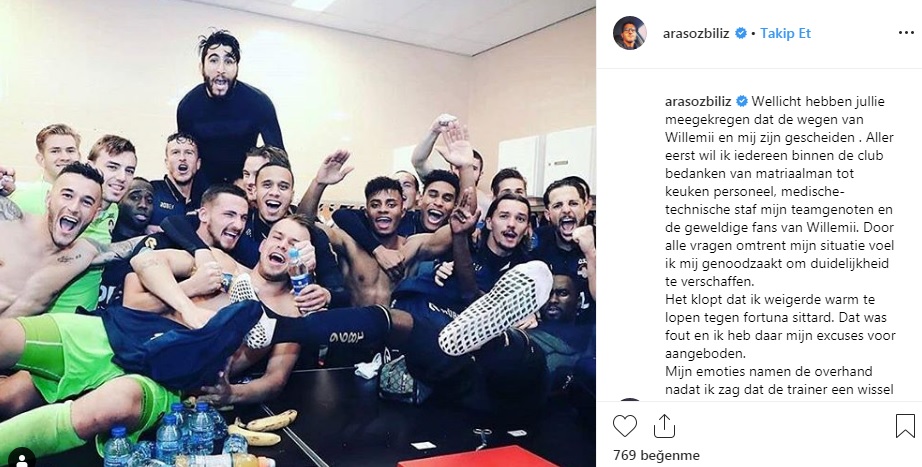Like the post with the heart icon
This screenshot has height=467, width=922.
click(624, 426)
